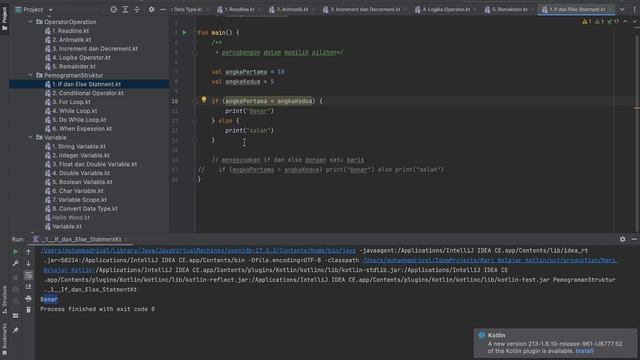640x360 pixels.
Task: Go to previous highlighted error arrow
Action: click(x=625, y=21)
